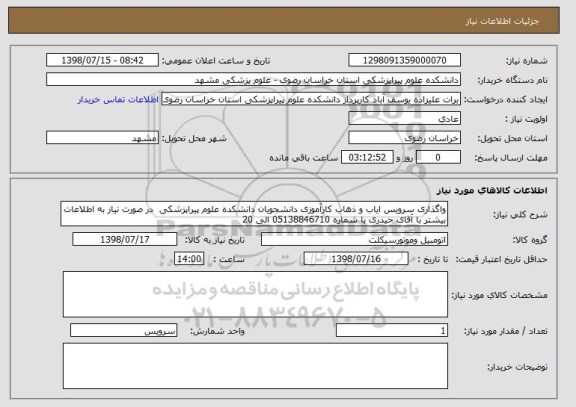Screen dimensions: 576x407
Task: Click the label مهلت ارسال پاسخ
Action: point(511,158)
